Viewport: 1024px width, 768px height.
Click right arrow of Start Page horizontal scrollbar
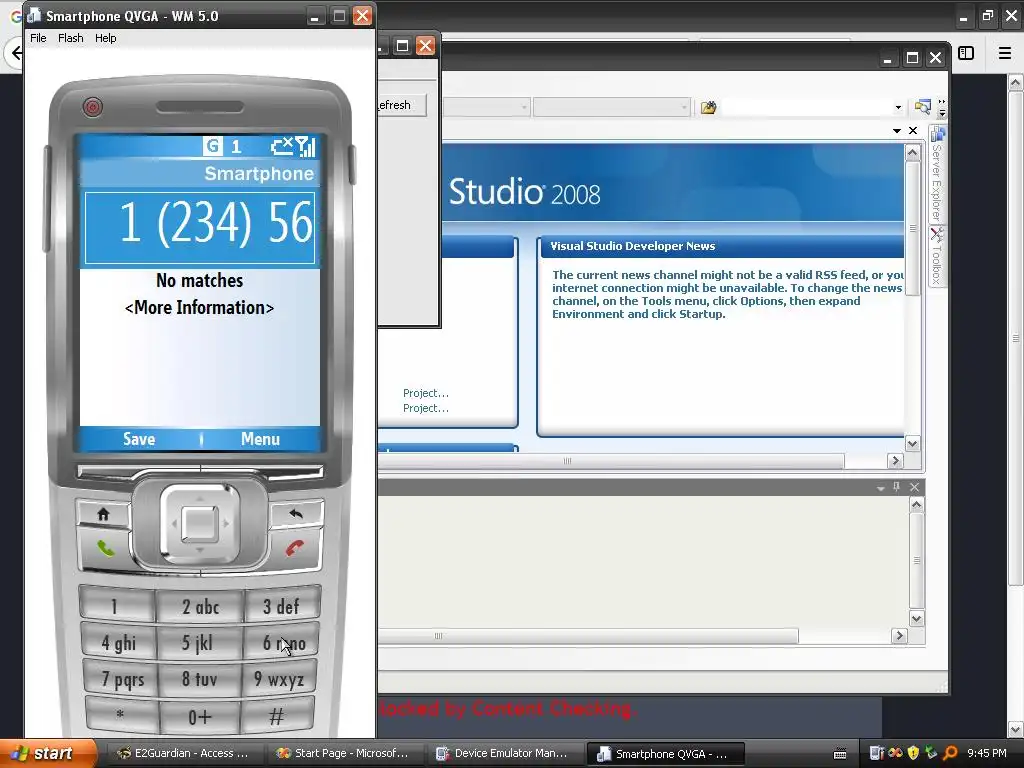pyautogui.click(x=895, y=461)
